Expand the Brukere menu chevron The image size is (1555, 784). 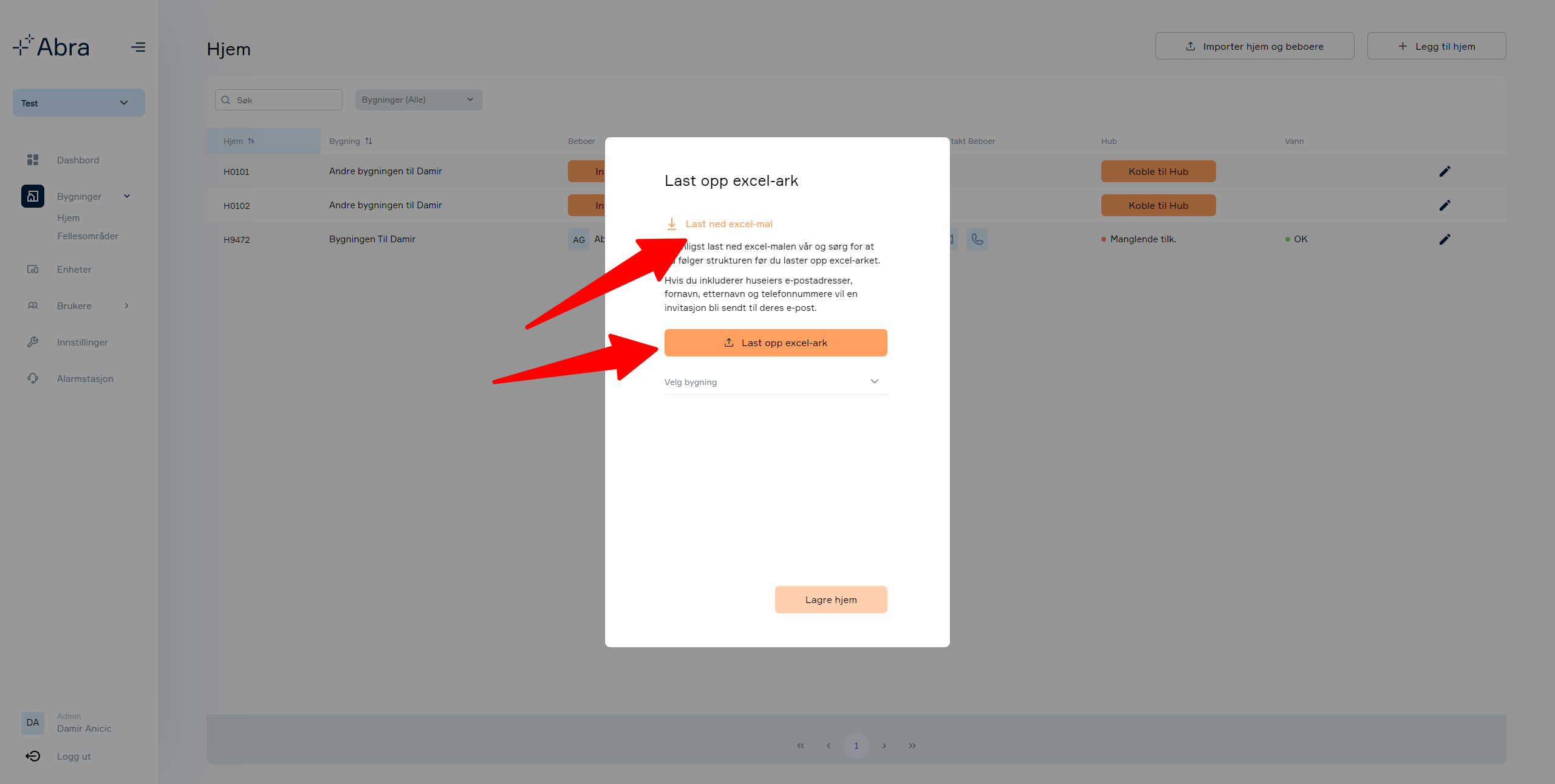(126, 305)
